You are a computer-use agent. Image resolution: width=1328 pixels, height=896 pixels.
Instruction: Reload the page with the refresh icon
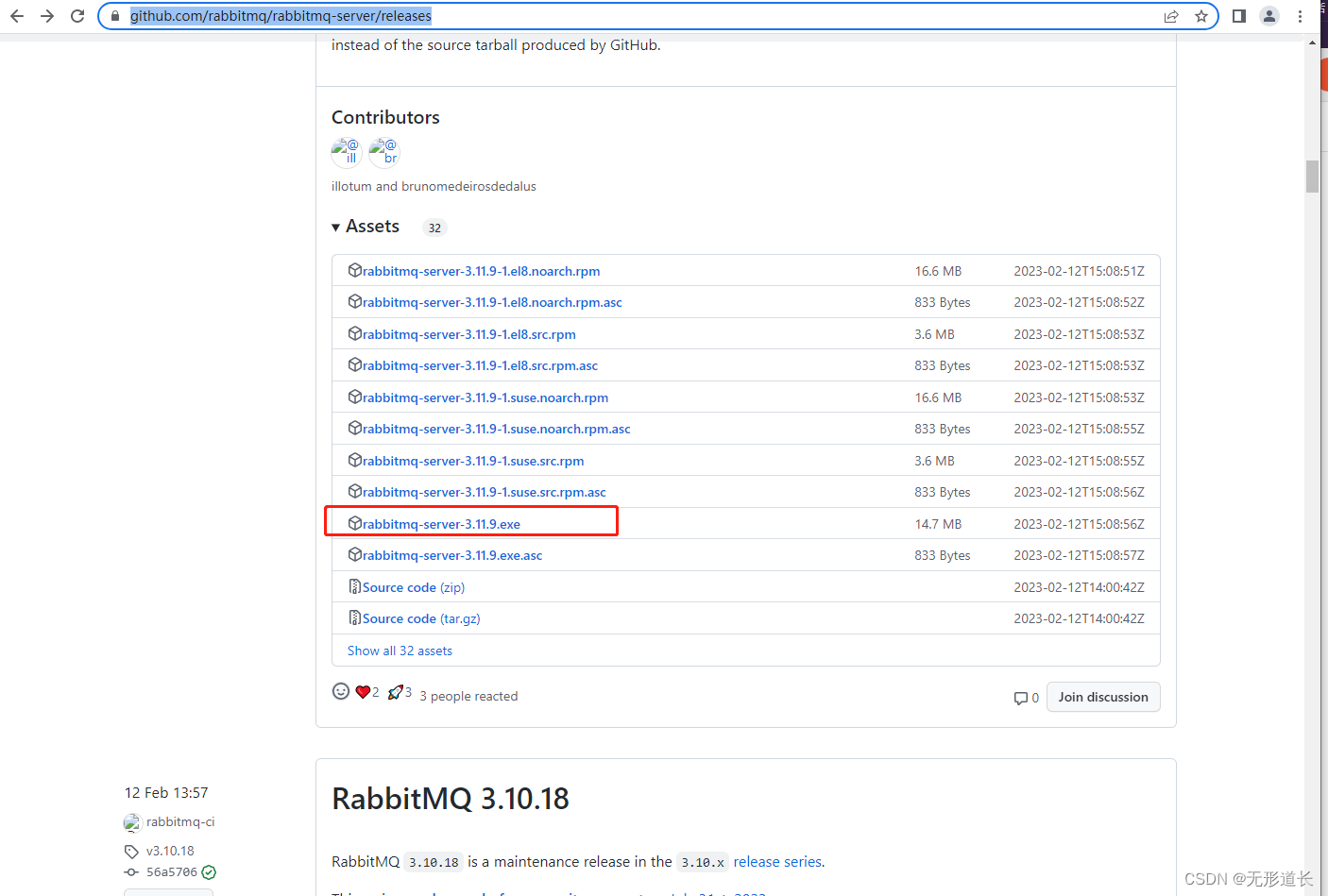77,16
